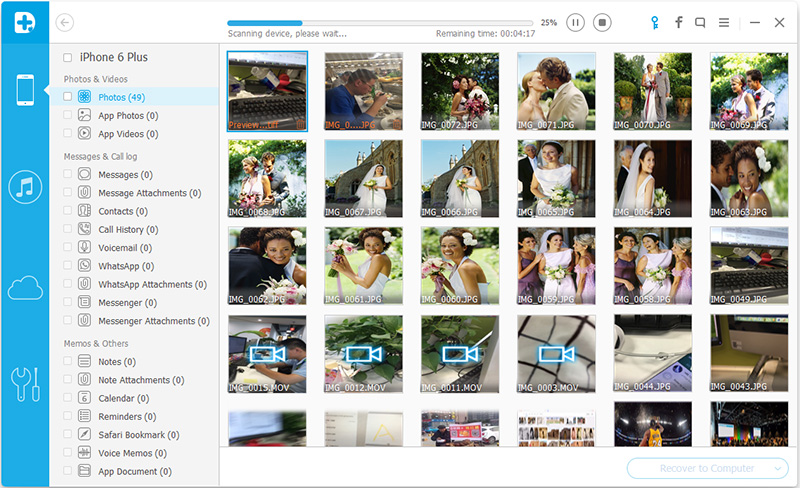Open the music recovery sidebar icon
The width and height of the screenshot is (800, 488).
pyautogui.click(x=25, y=187)
